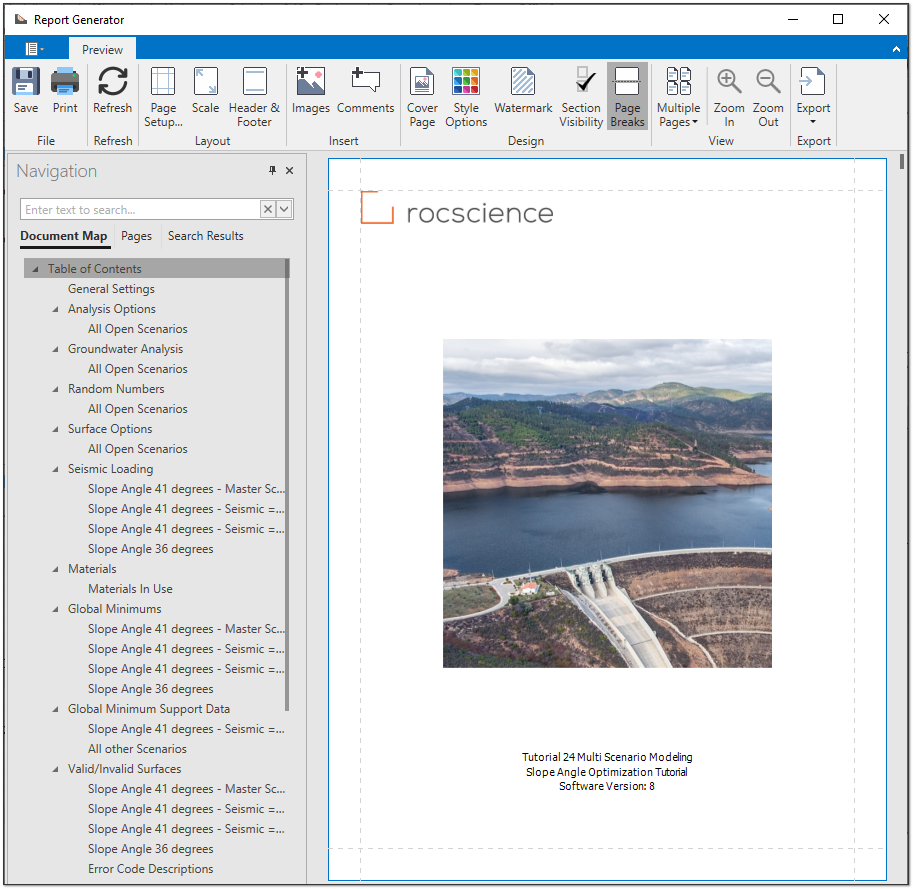Switch to the Document Map tab

point(63,236)
